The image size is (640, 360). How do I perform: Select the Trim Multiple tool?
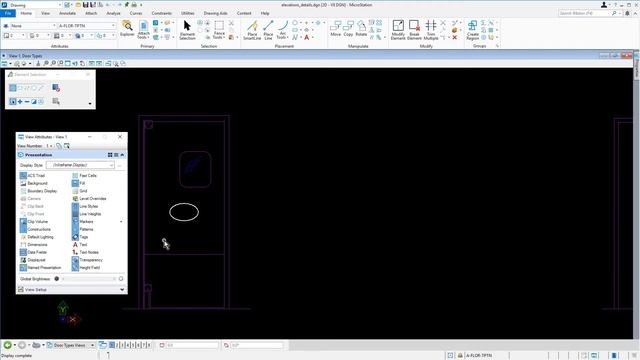[431, 30]
